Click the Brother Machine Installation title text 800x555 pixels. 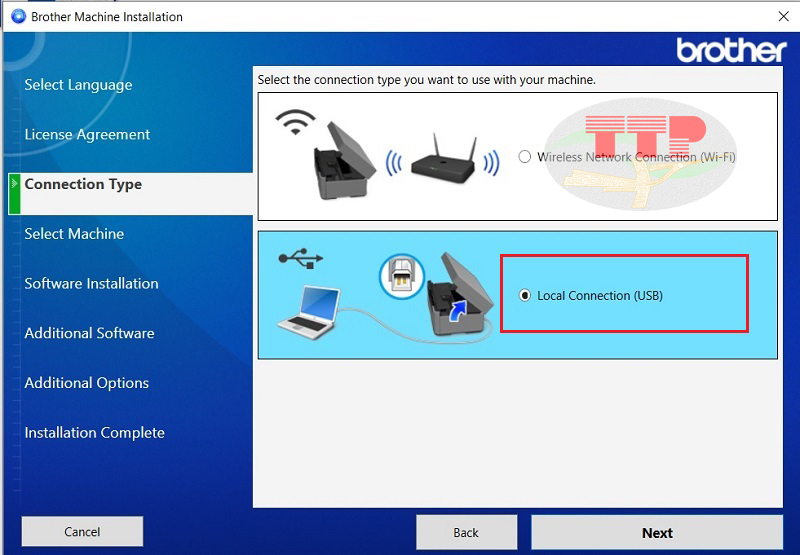[x=107, y=17]
